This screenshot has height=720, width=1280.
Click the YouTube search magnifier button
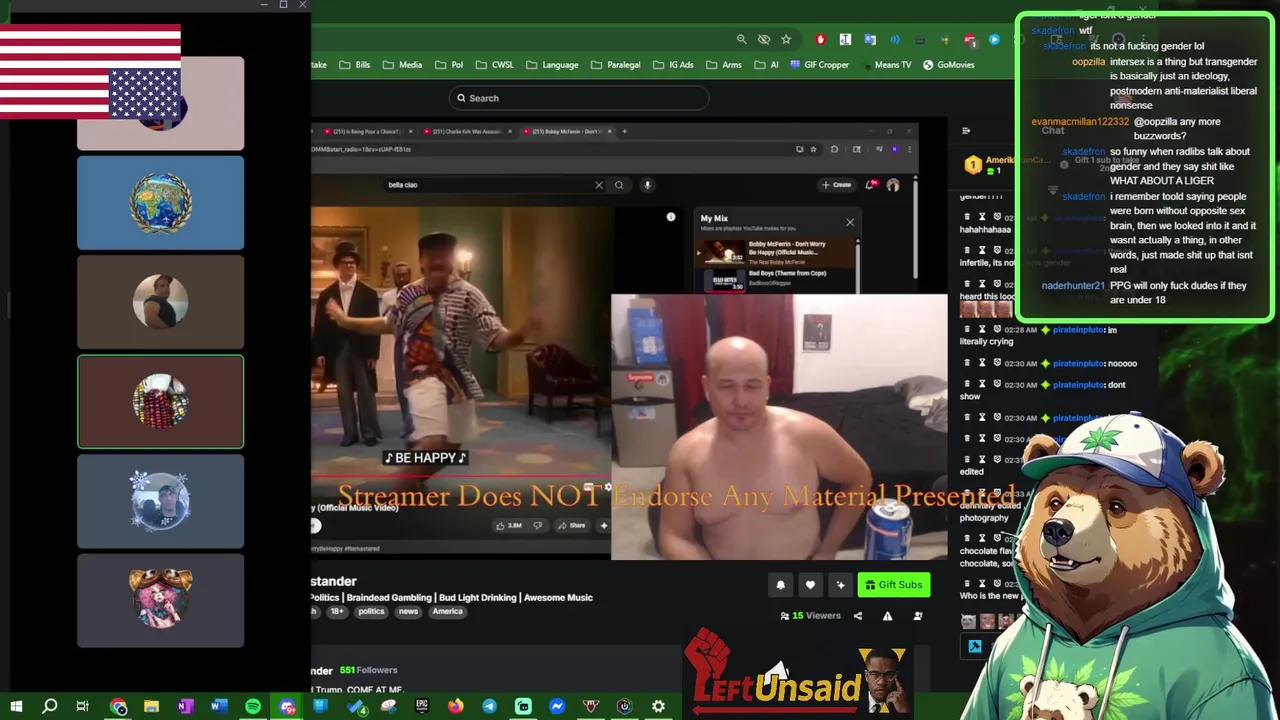point(619,185)
